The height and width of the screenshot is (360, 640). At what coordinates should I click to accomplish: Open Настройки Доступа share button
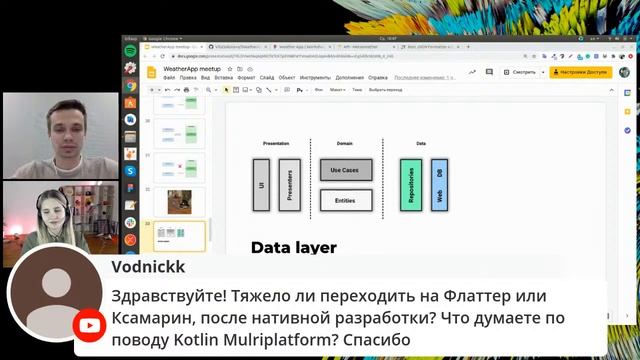click(x=581, y=72)
